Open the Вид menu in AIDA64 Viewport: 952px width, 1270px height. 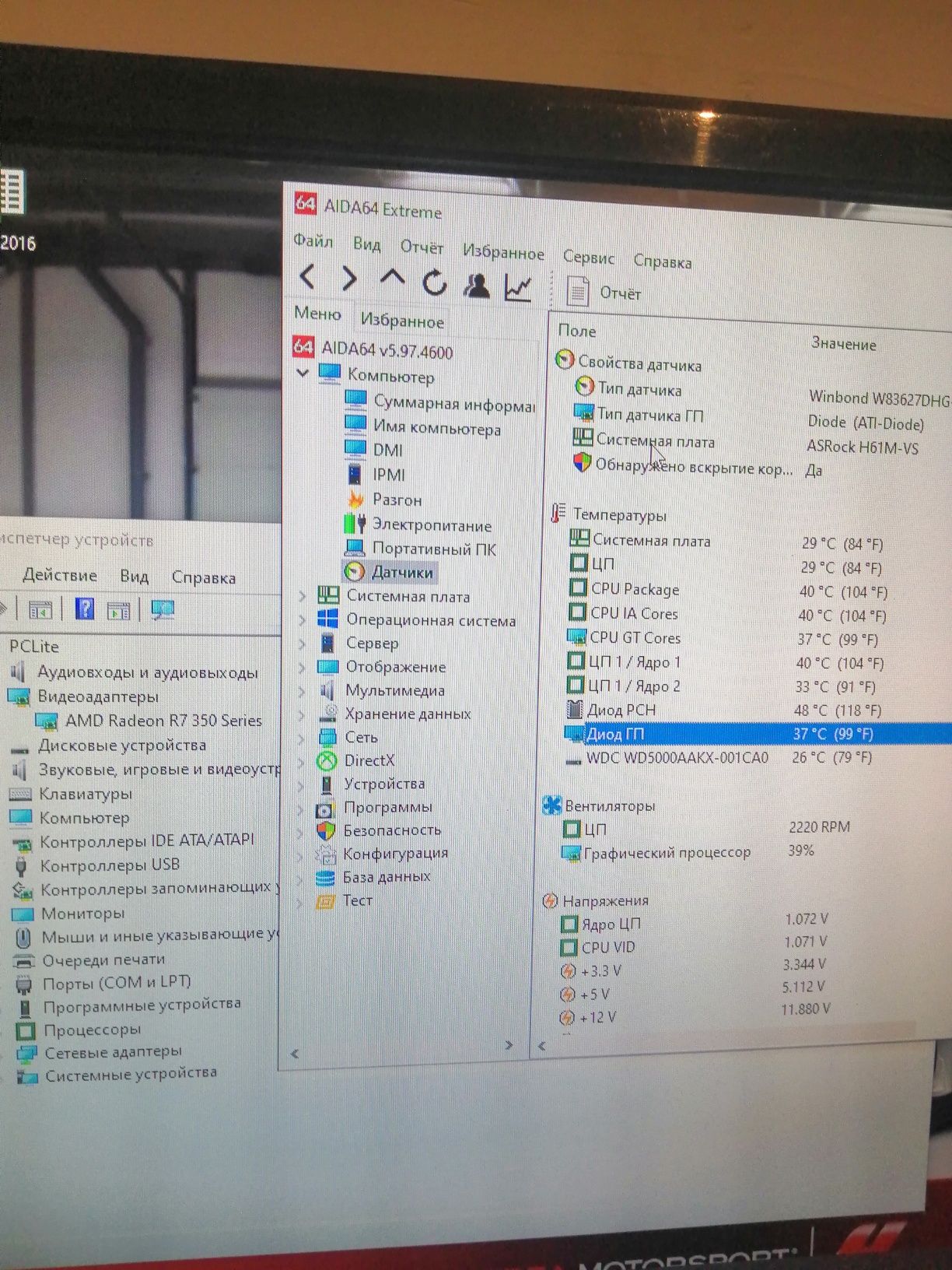[367, 244]
